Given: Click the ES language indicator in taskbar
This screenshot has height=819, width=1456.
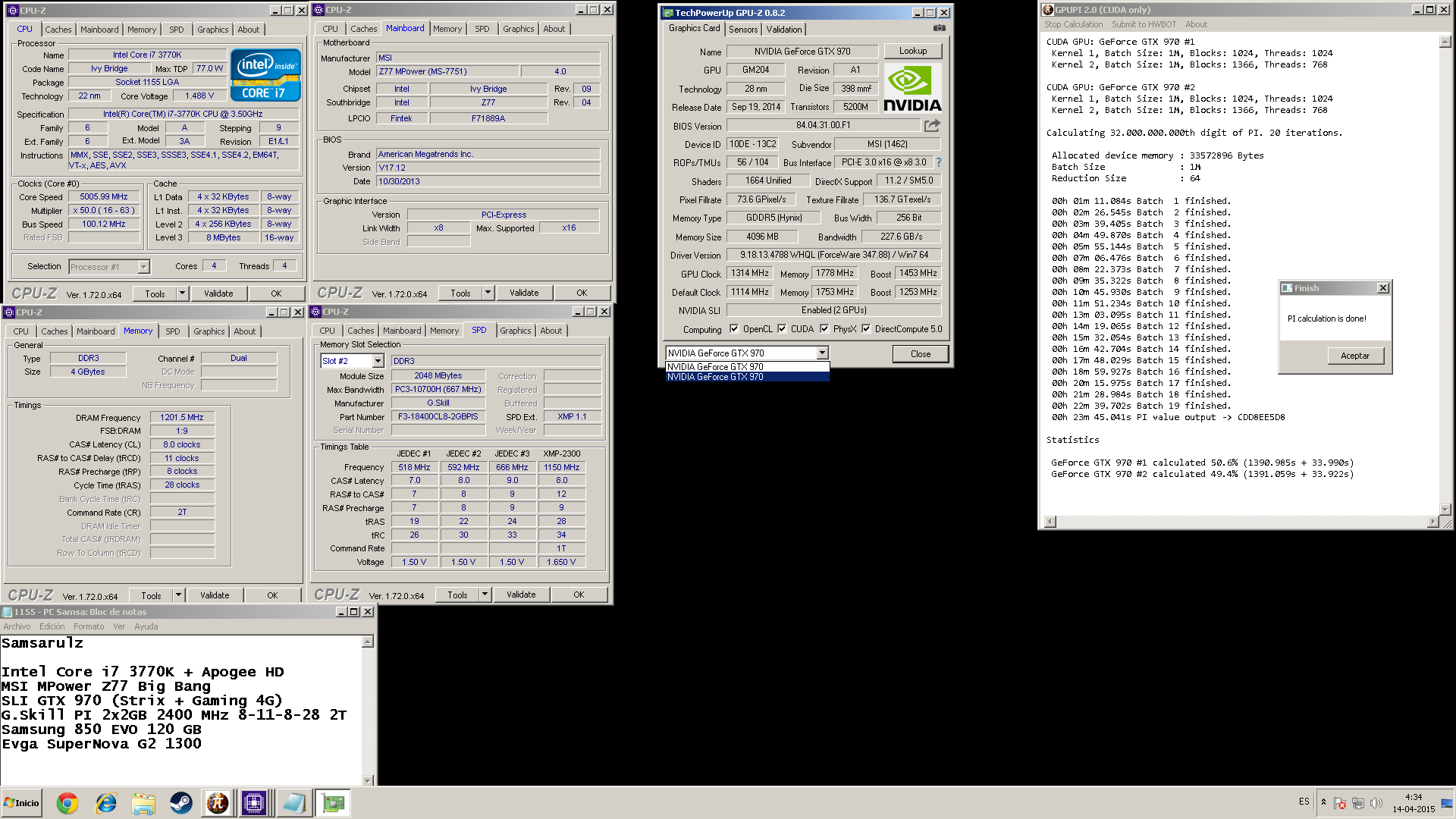Looking at the screenshot, I should pos(1304,802).
